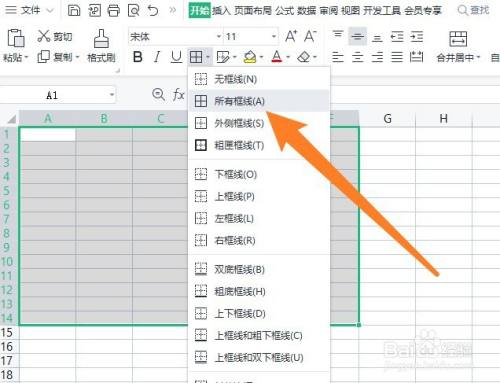Click the Print Preview icon

[x=134, y=11]
